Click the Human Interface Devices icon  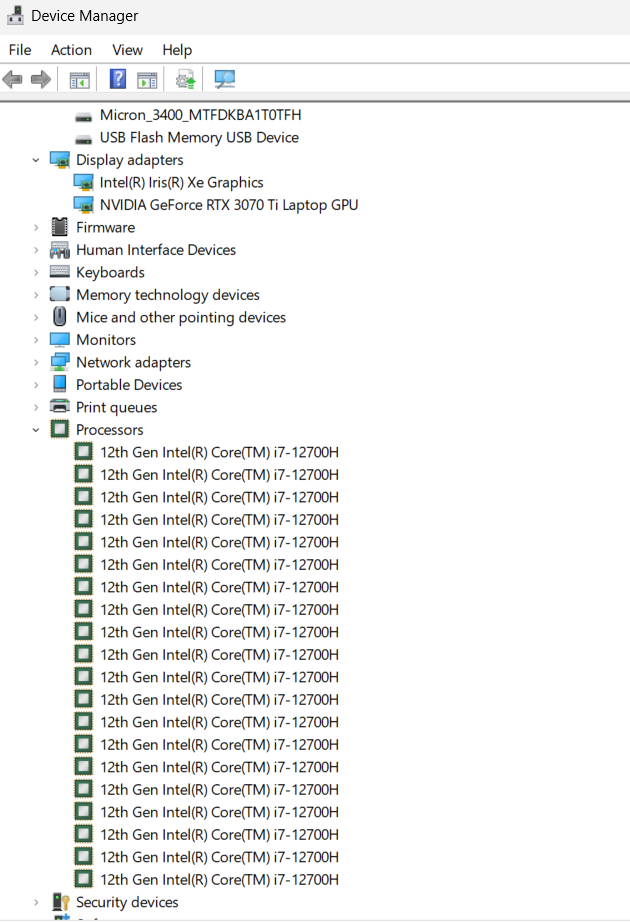[x=59, y=250]
